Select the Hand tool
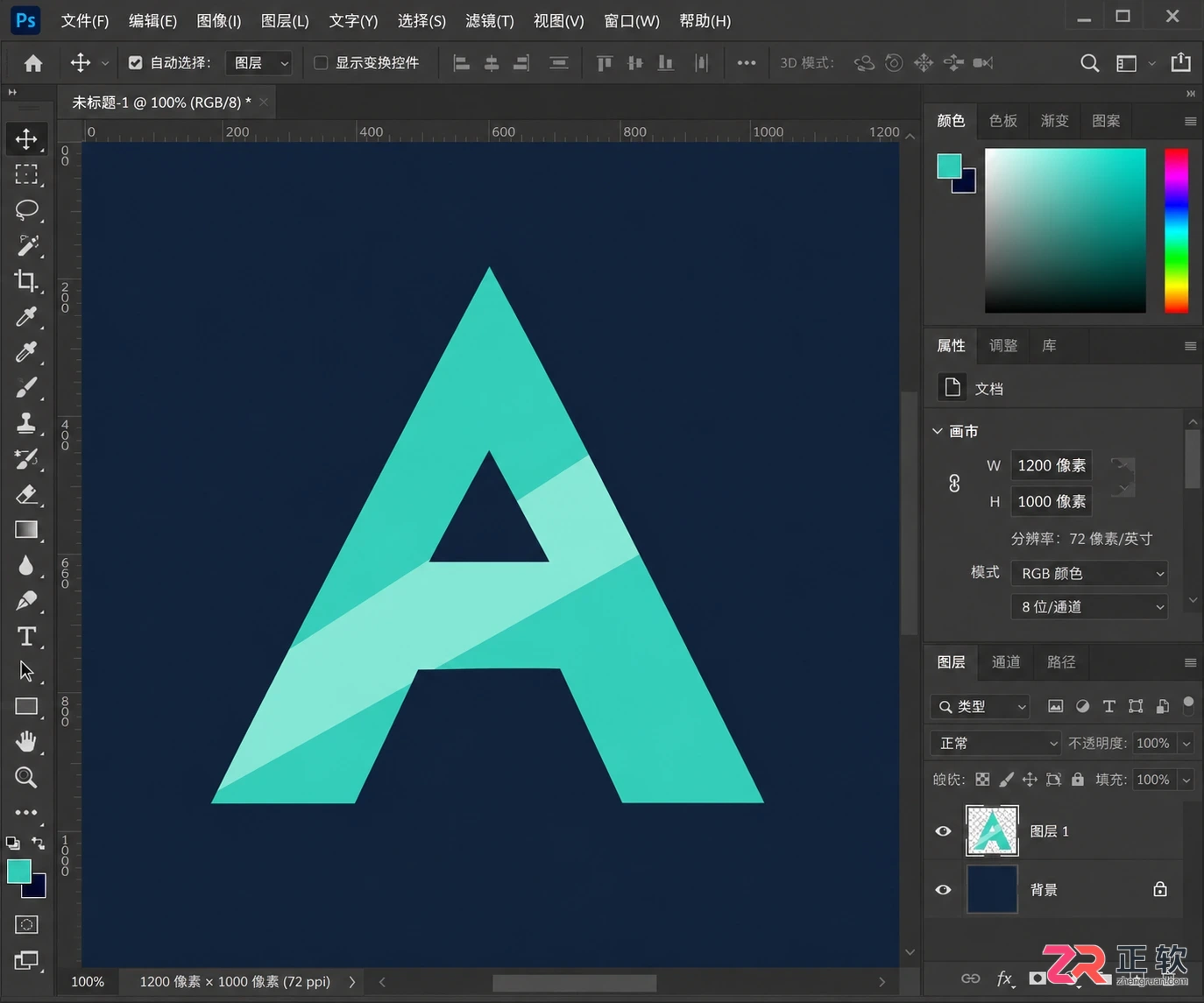 point(26,742)
